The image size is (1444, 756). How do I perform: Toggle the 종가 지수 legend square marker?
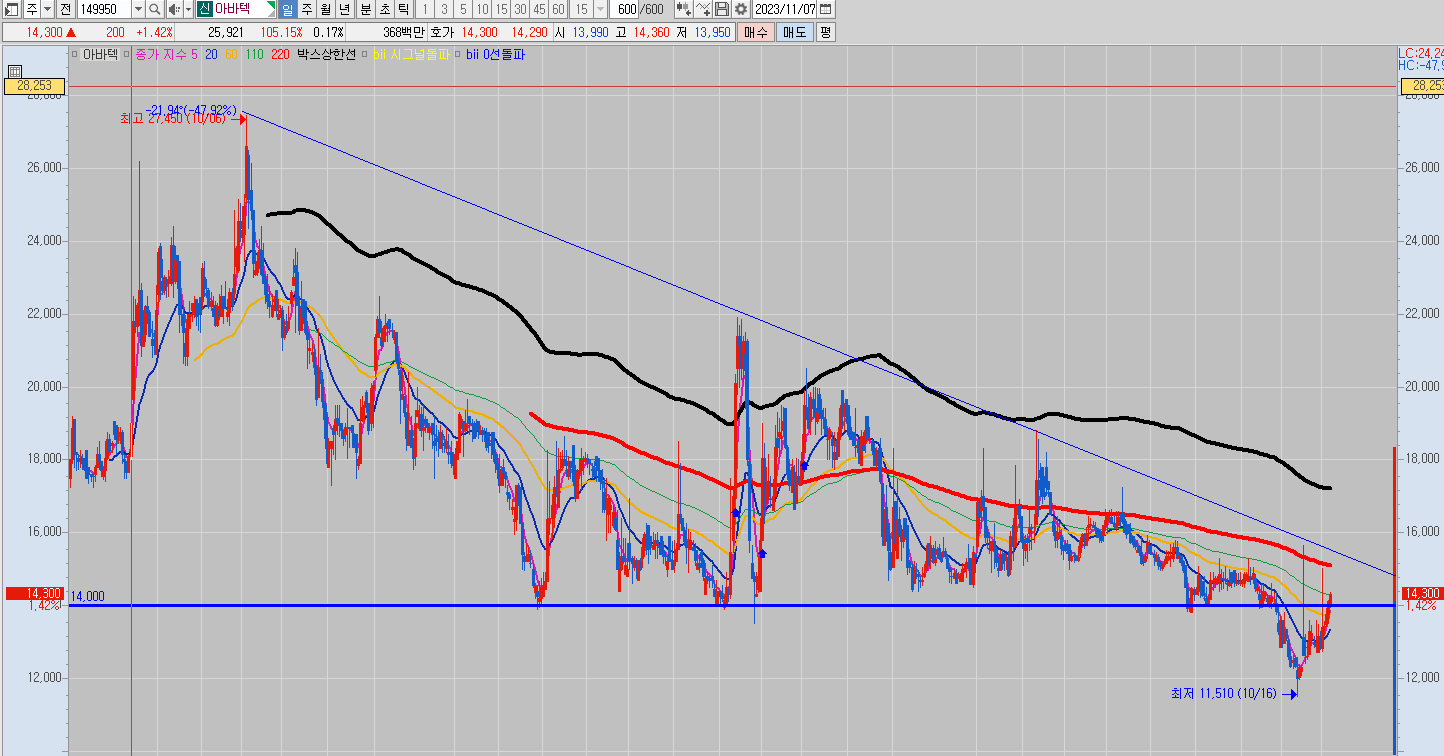128,55
